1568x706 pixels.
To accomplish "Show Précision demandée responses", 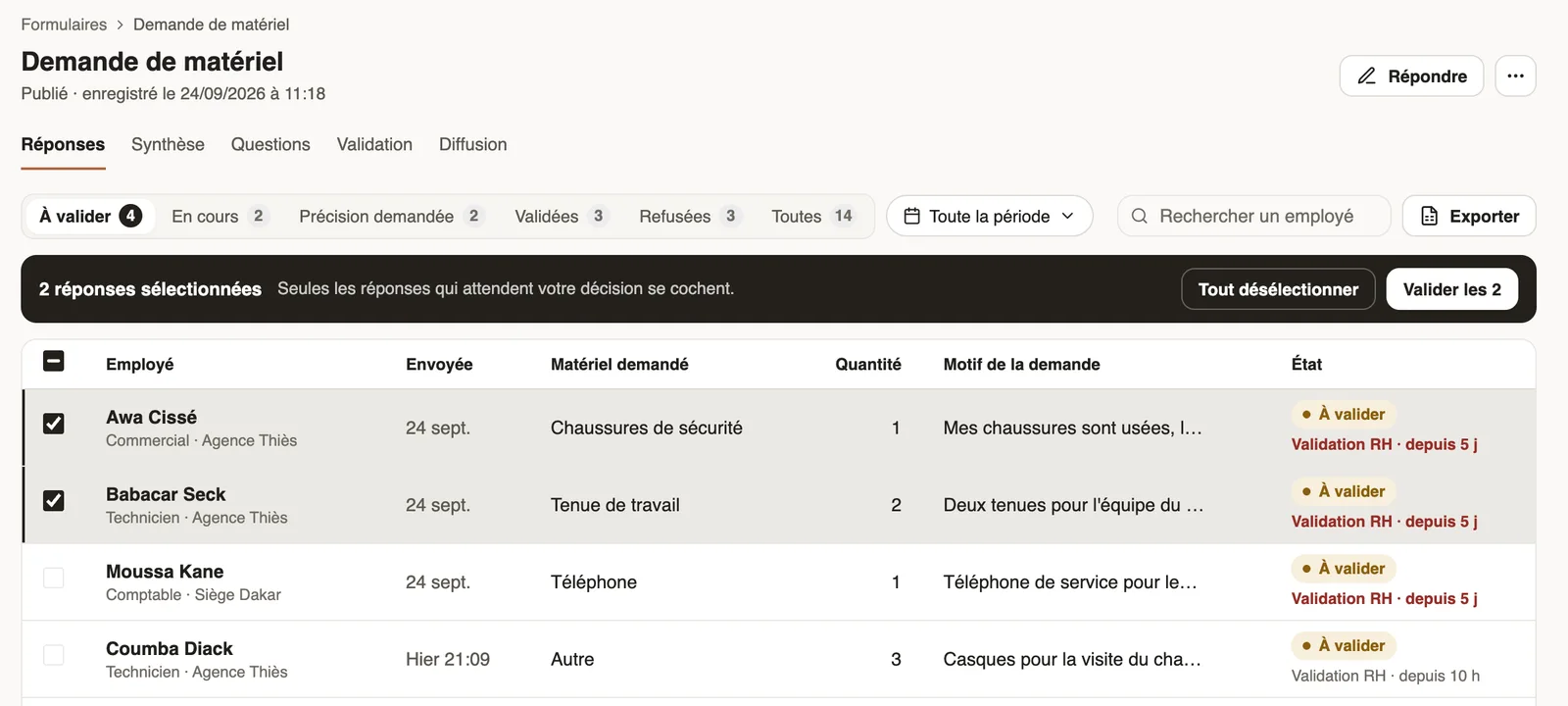I will point(390,216).
